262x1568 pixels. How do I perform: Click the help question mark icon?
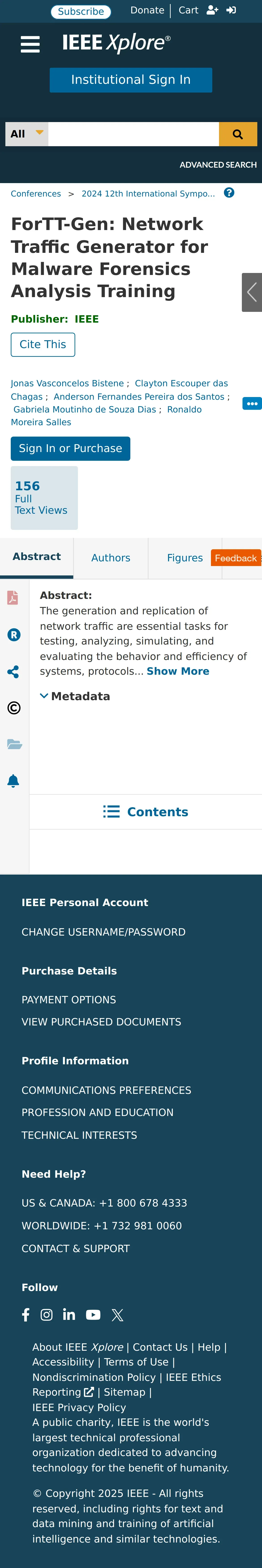[229, 193]
